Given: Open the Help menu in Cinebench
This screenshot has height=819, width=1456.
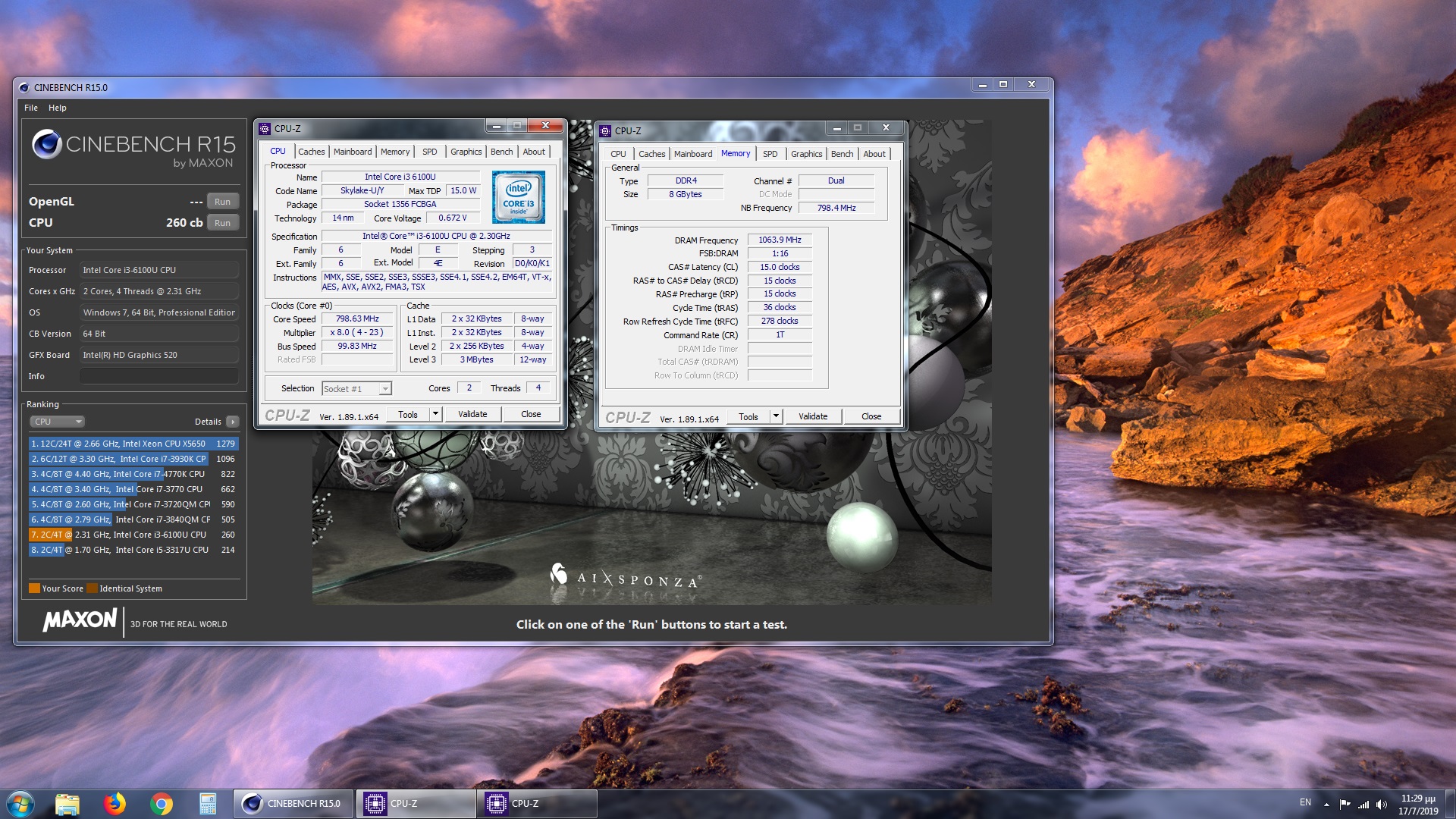Looking at the screenshot, I should [x=58, y=108].
